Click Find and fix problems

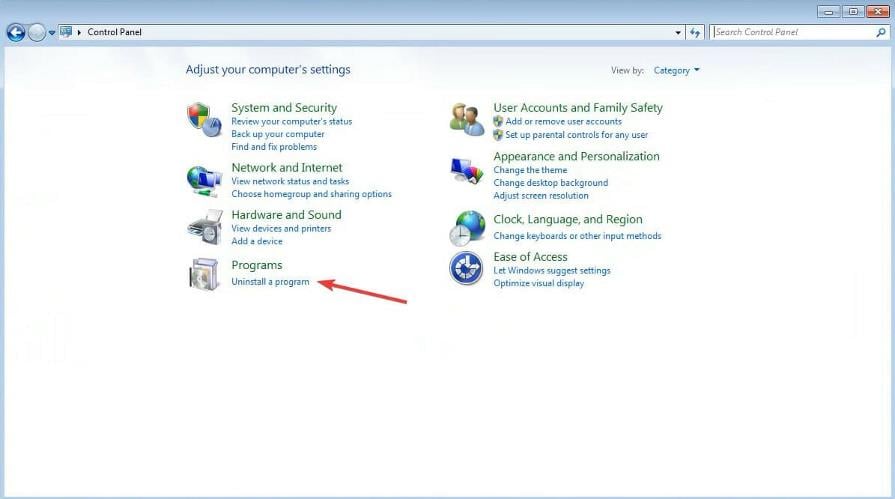pyautogui.click(x=274, y=147)
